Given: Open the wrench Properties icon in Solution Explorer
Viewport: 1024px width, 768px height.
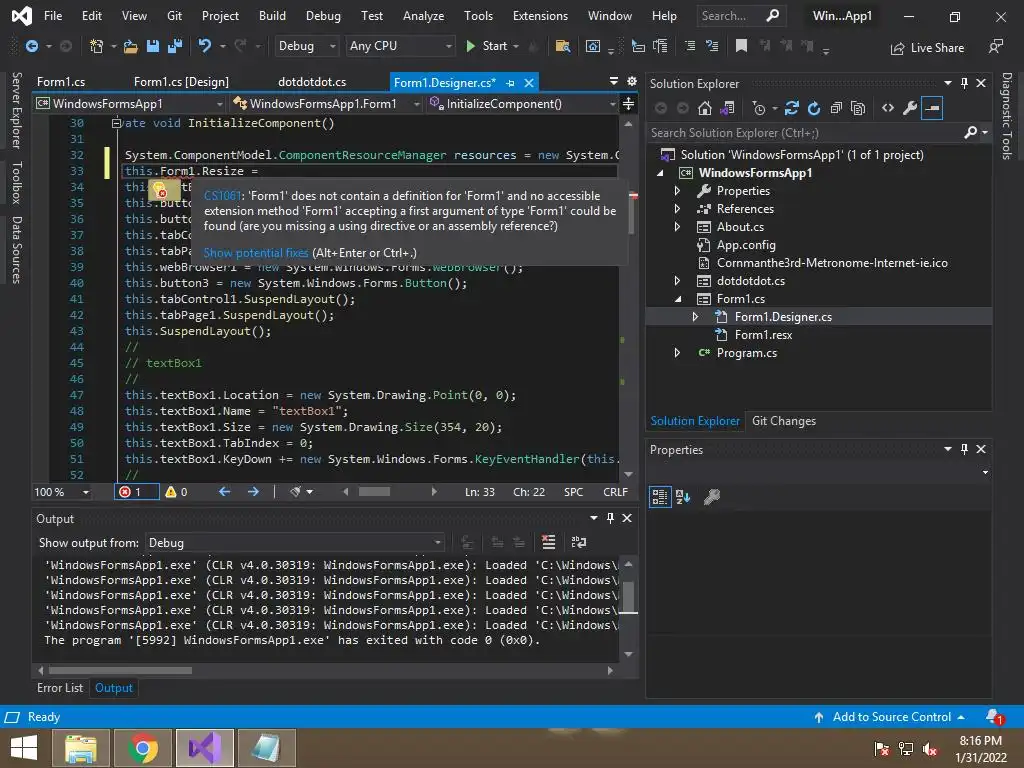Looking at the screenshot, I should 909,108.
